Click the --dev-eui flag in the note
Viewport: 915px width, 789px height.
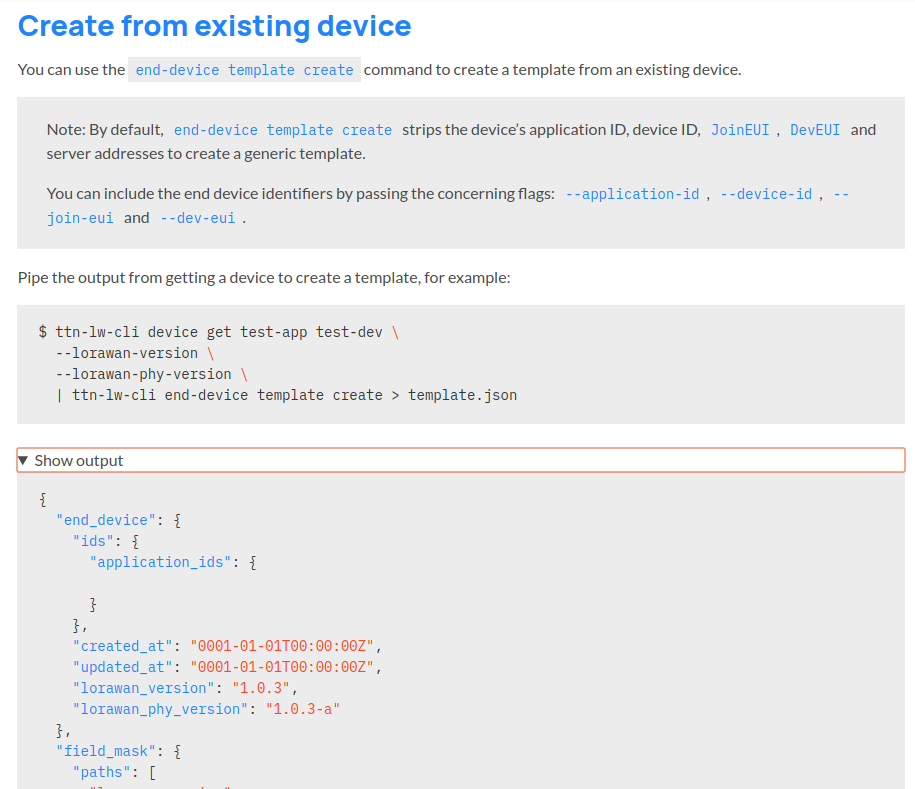(200, 217)
